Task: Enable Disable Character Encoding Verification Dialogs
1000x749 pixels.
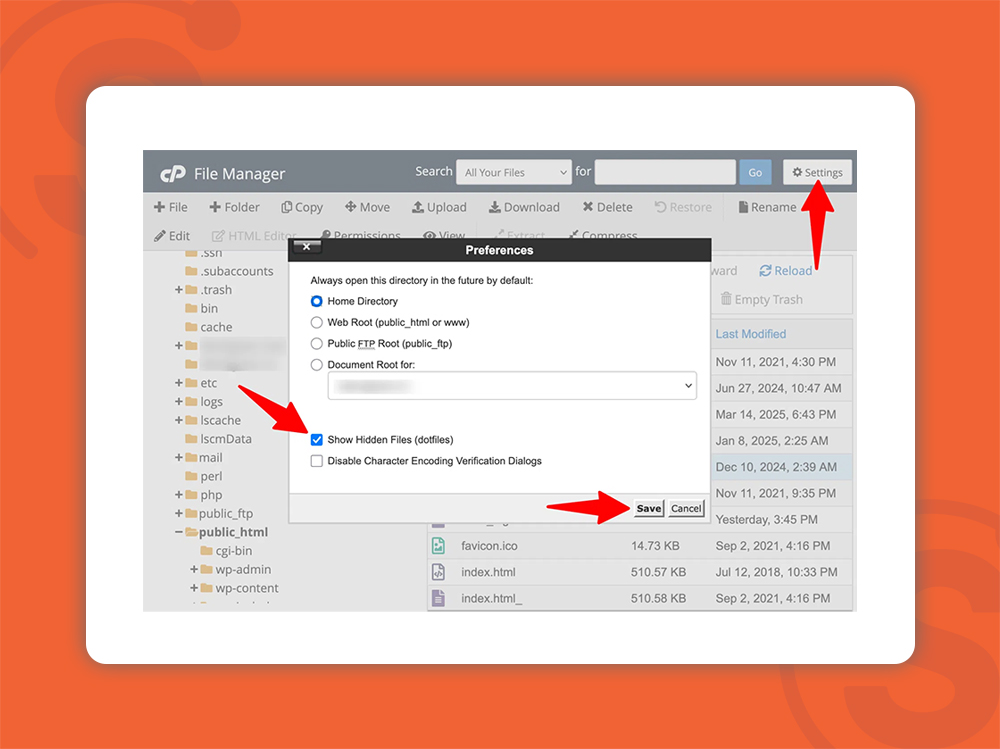Action: coord(316,461)
